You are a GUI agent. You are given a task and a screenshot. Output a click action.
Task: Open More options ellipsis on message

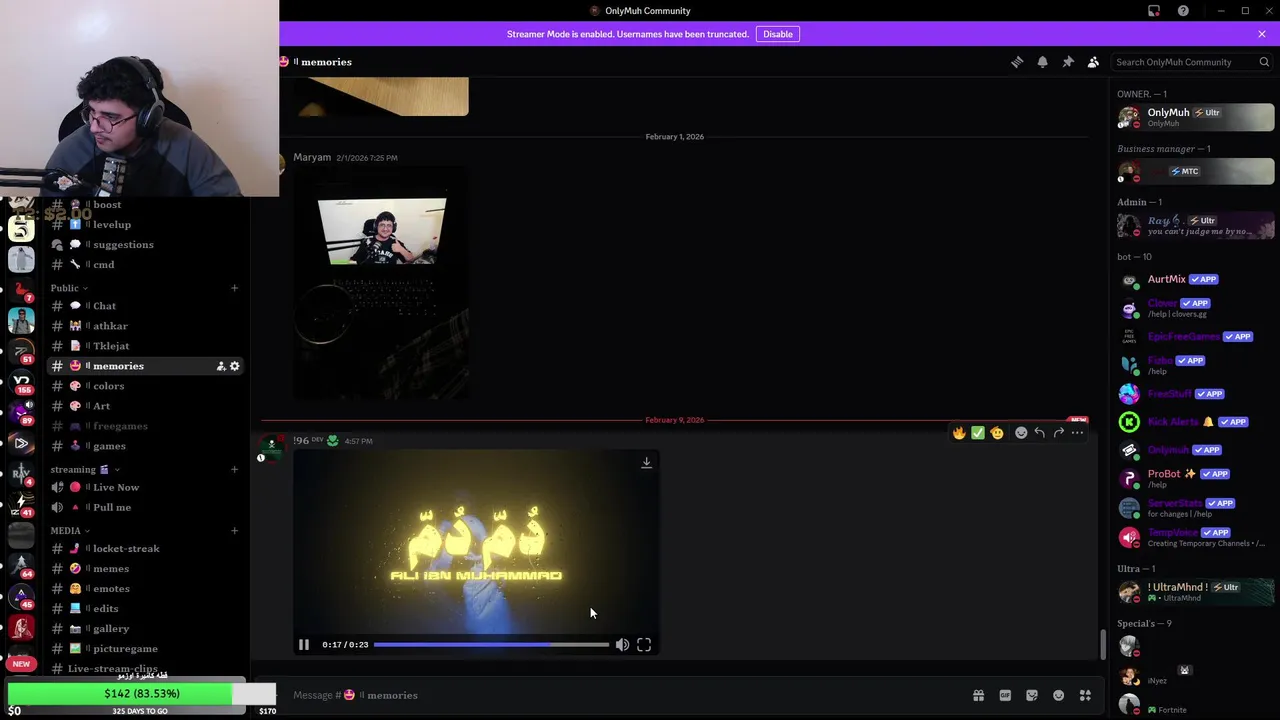(1077, 433)
